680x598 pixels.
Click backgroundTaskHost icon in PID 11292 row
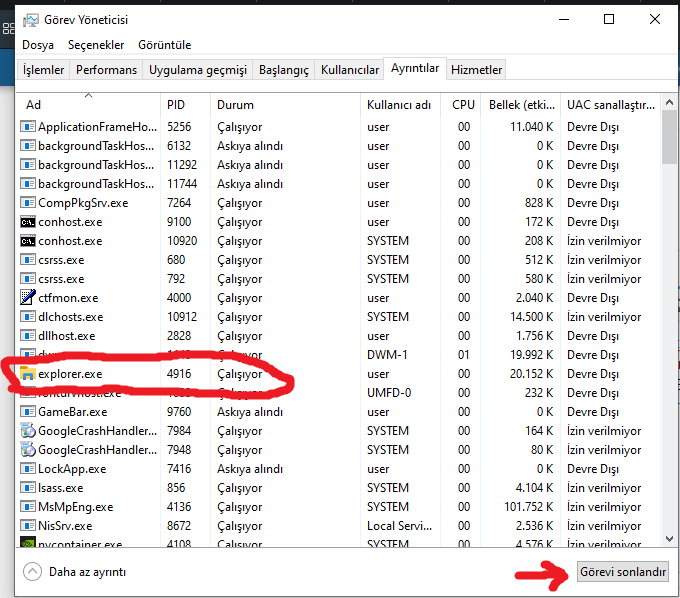[x=28, y=165]
